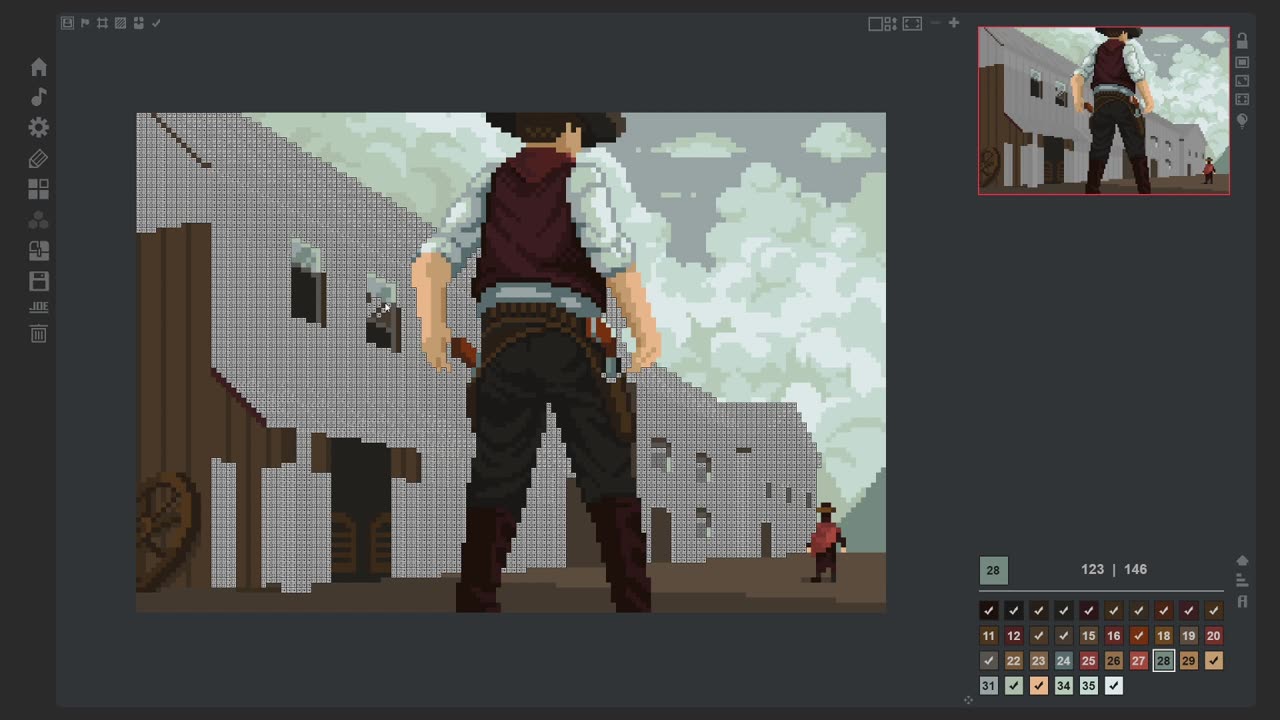Click the flag icon in the top toolbar
Viewport: 1280px width, 720px height.
85,23
